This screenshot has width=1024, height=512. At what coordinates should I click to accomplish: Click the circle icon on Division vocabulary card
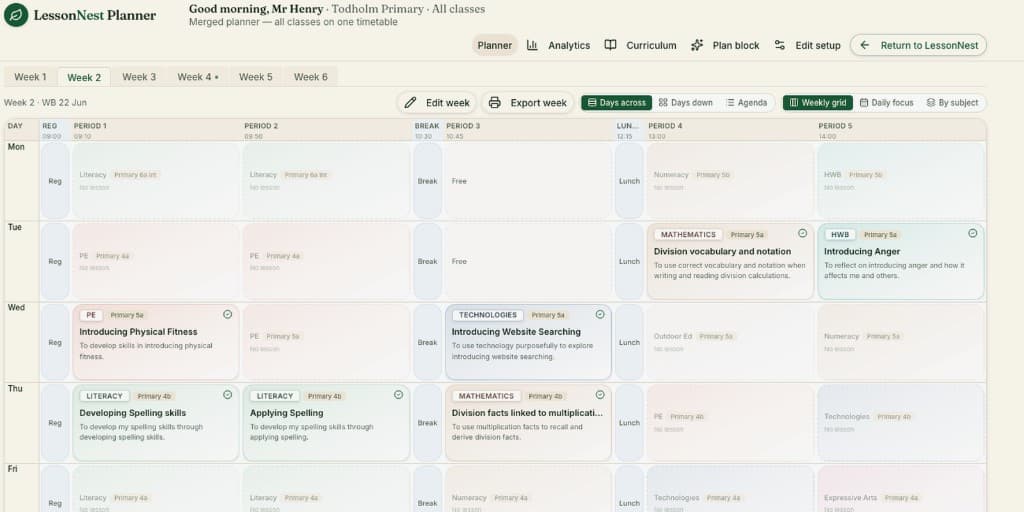(x=803, y=233)
